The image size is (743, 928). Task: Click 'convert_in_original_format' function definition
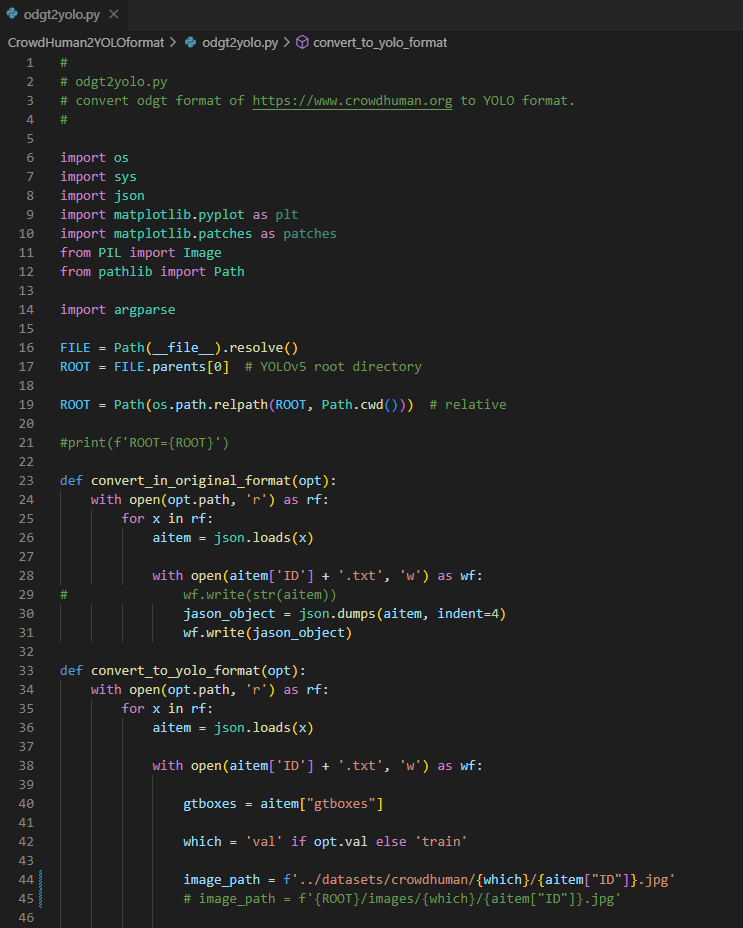191,481
